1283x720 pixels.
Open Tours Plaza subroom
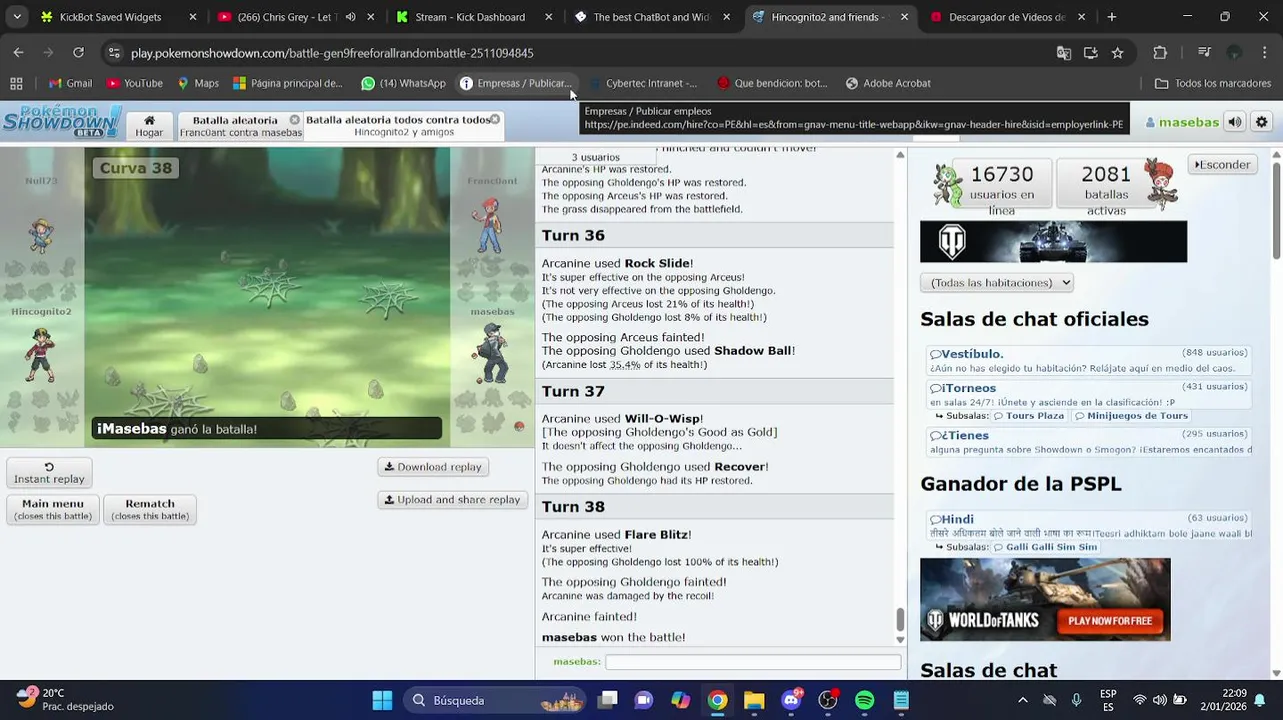click(x=1027, y=416)
